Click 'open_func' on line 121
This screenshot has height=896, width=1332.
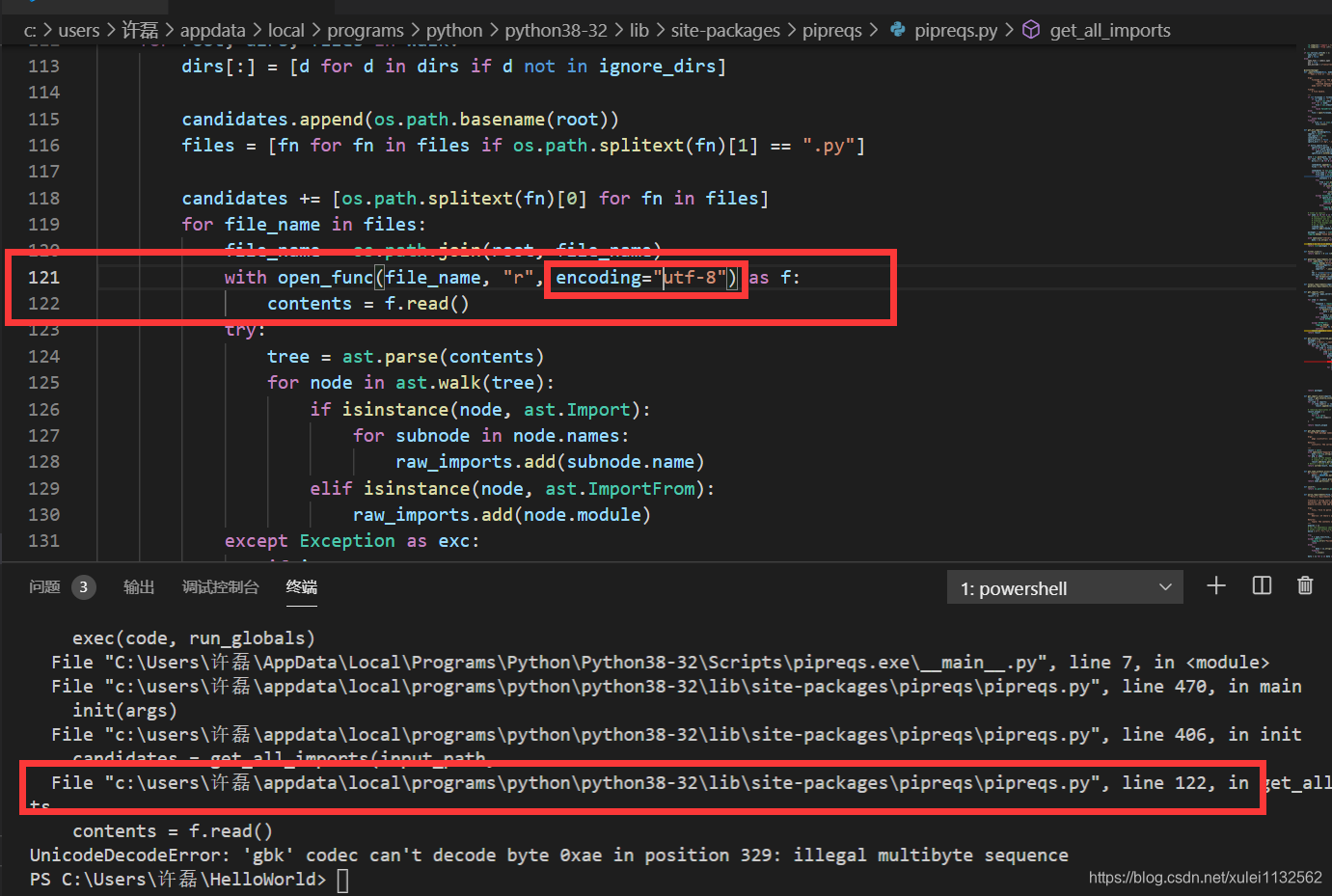325,278
